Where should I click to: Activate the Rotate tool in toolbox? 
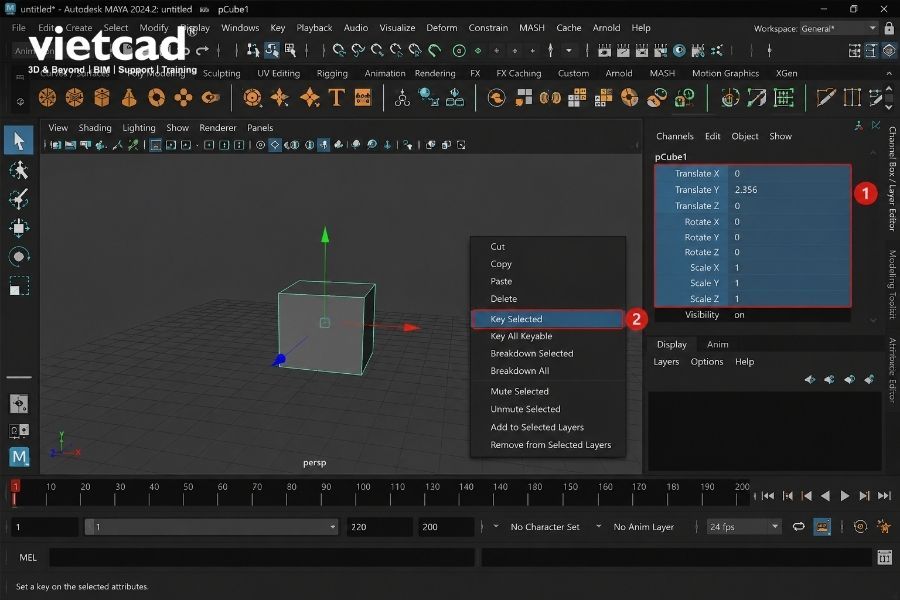point(19,256)
